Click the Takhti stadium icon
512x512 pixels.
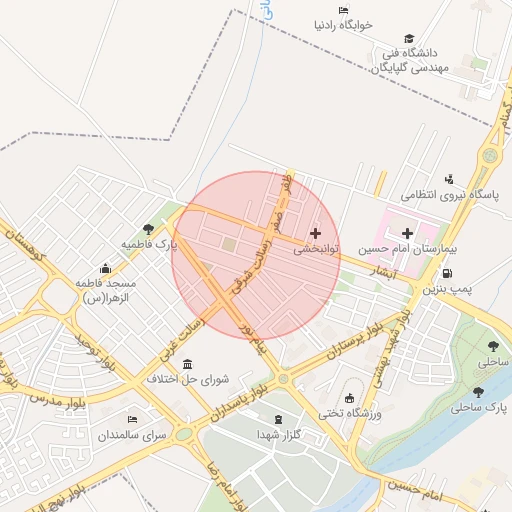[x=349, y=398]
